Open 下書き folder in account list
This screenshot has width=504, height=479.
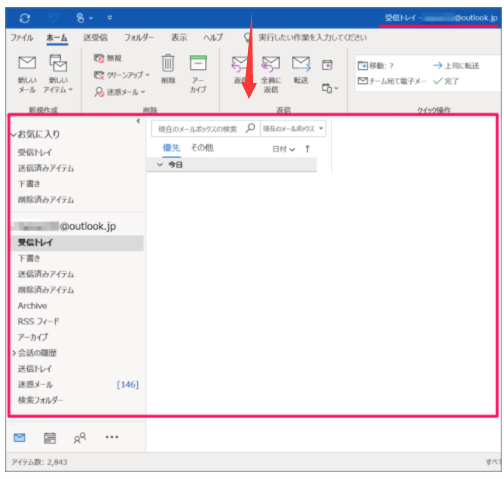click(x=29, y=258)
